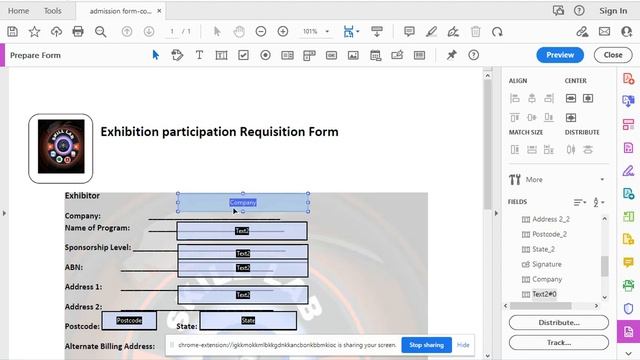Edit the page number box
The height and width of the screenshot is (360, 640).
(172, 31)
